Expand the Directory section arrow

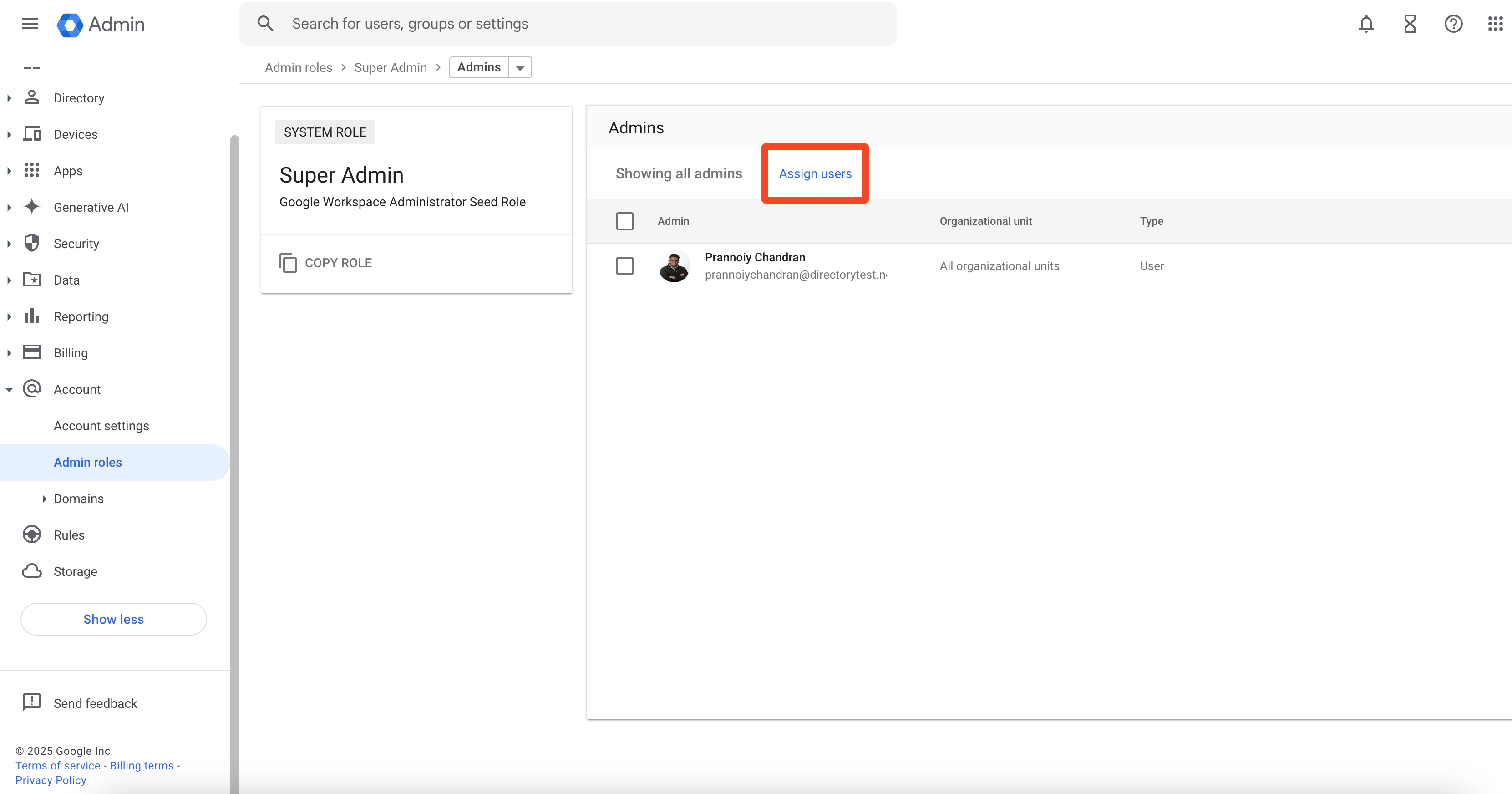tap(9, 98)
